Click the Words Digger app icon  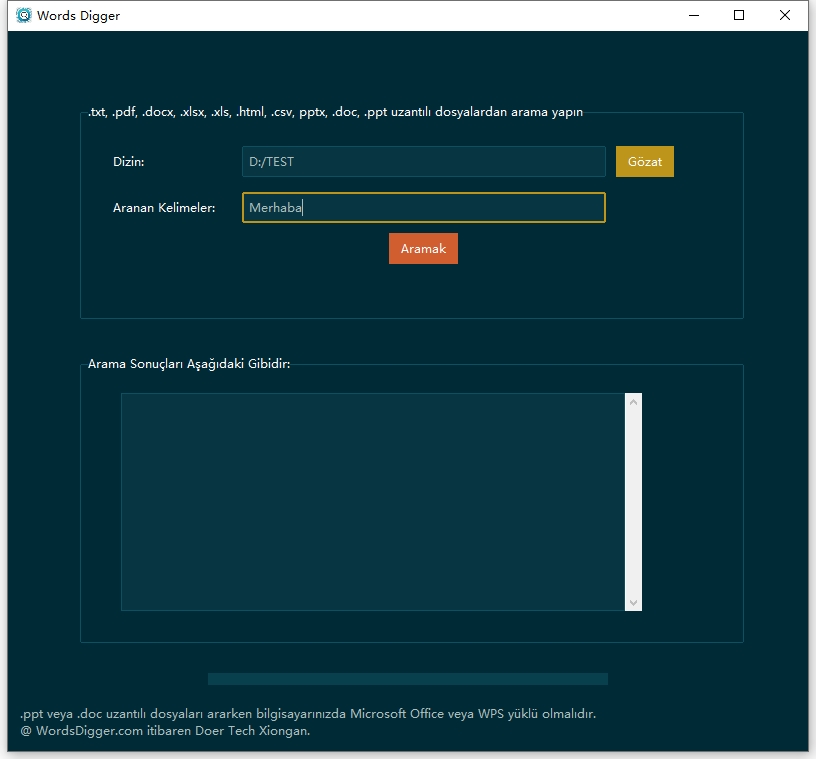pos(24,16)
